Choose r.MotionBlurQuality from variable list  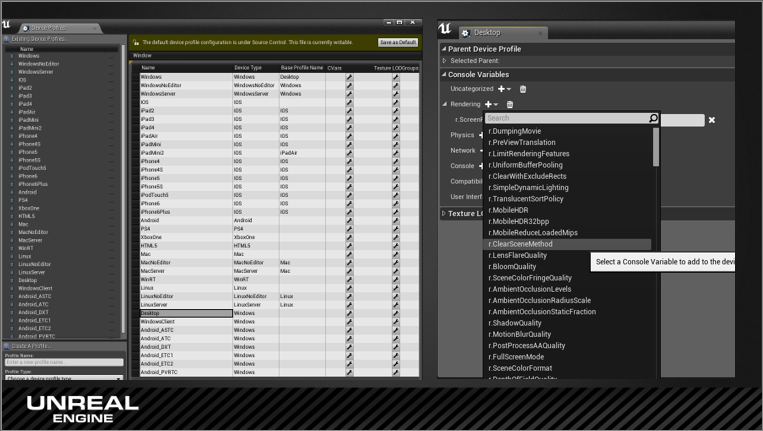coord(519,335)
